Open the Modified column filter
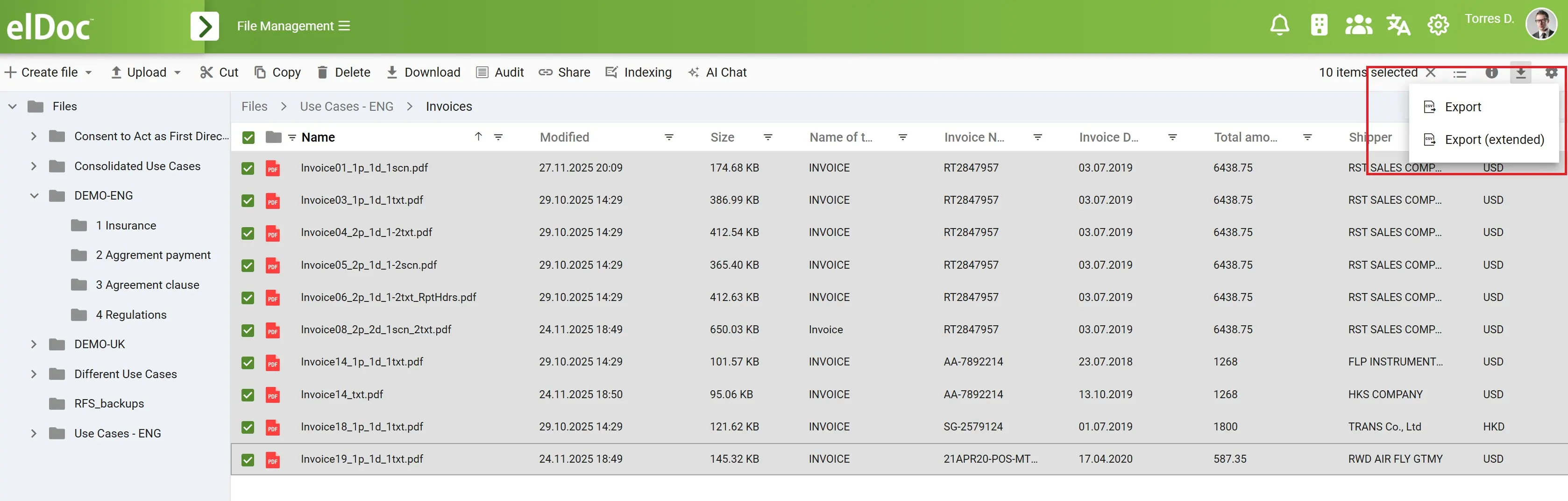Screen dimensions: 1568x501 [x=668, y=137]
